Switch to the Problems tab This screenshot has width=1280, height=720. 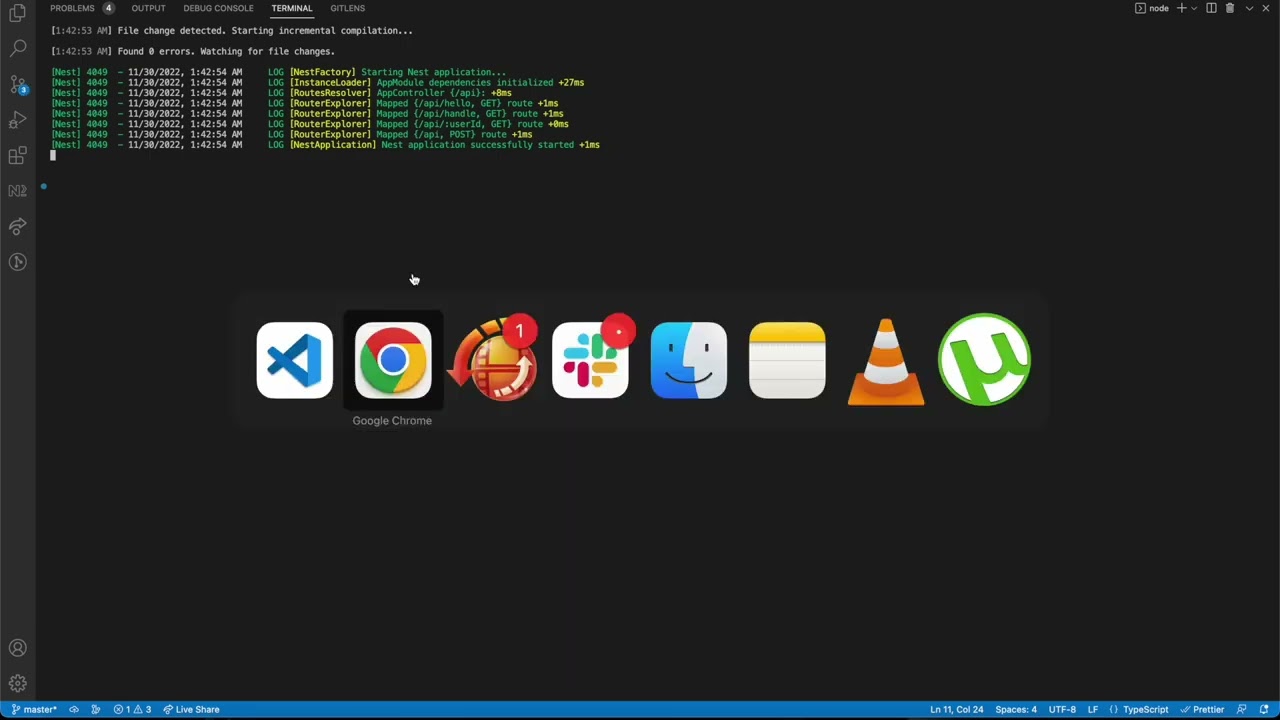(72, 8)
